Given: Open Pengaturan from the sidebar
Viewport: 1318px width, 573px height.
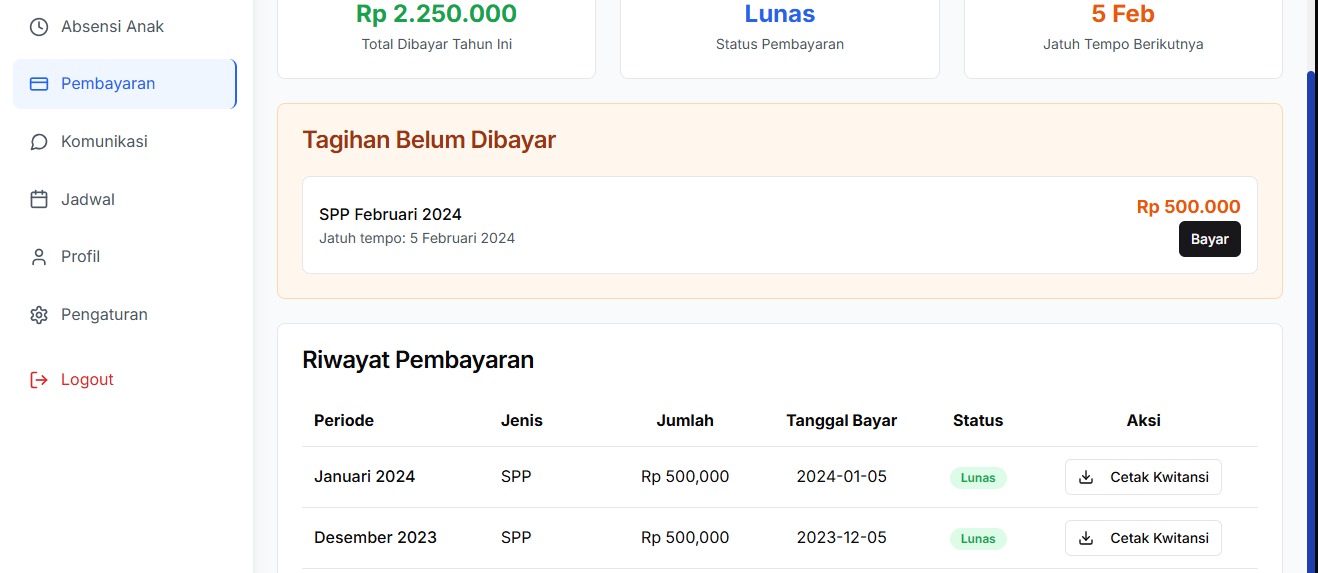Looking at the screenshot, I should pos(104,315).
